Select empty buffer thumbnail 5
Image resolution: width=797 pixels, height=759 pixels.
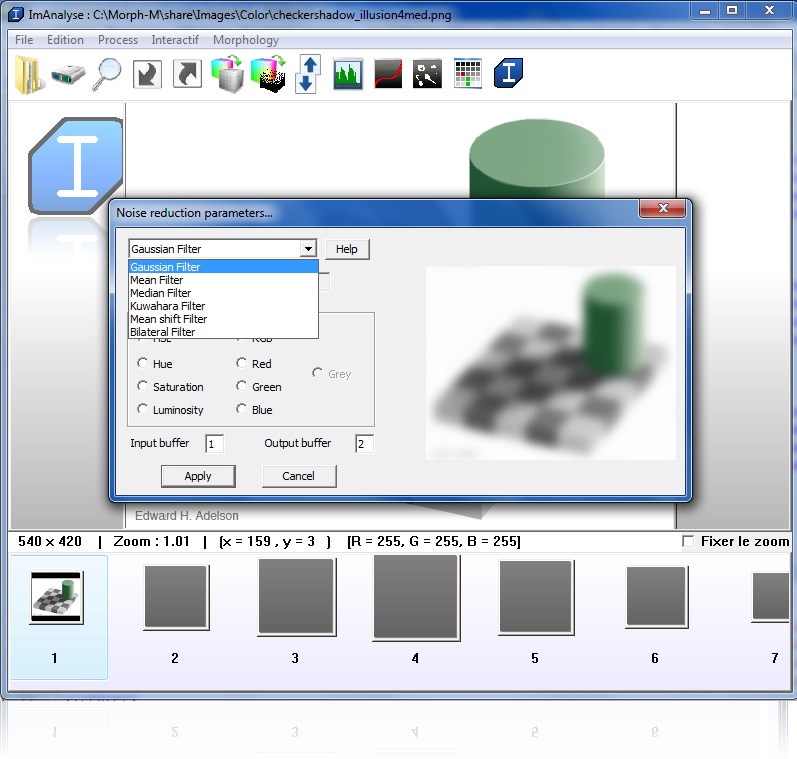[x=536, y=597]
